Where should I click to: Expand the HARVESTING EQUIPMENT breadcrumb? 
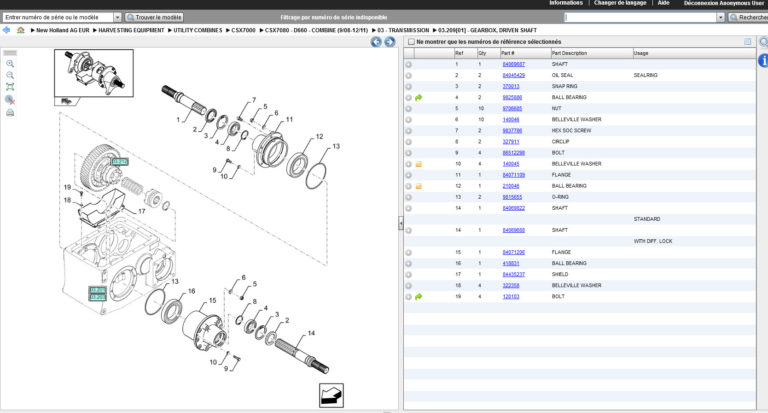(129, 30)
